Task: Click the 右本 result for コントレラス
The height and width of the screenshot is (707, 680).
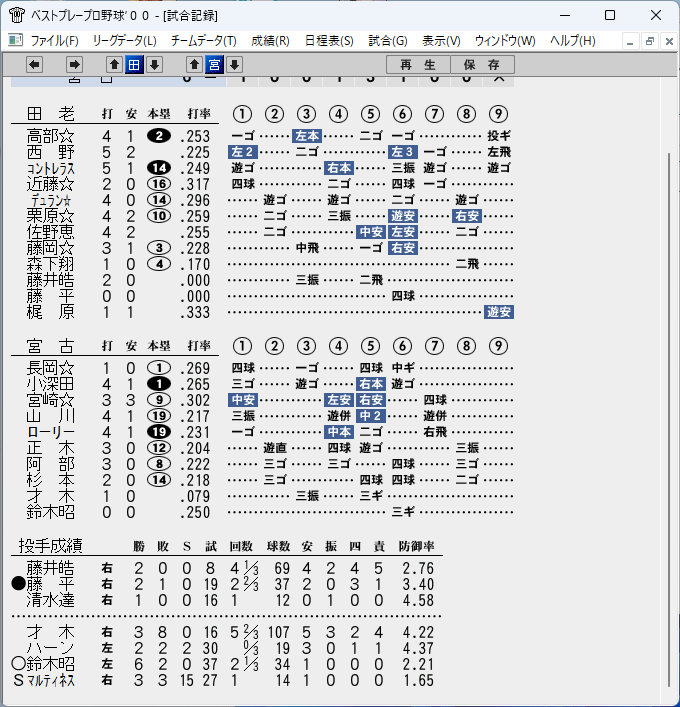Action: pos(339,168)
